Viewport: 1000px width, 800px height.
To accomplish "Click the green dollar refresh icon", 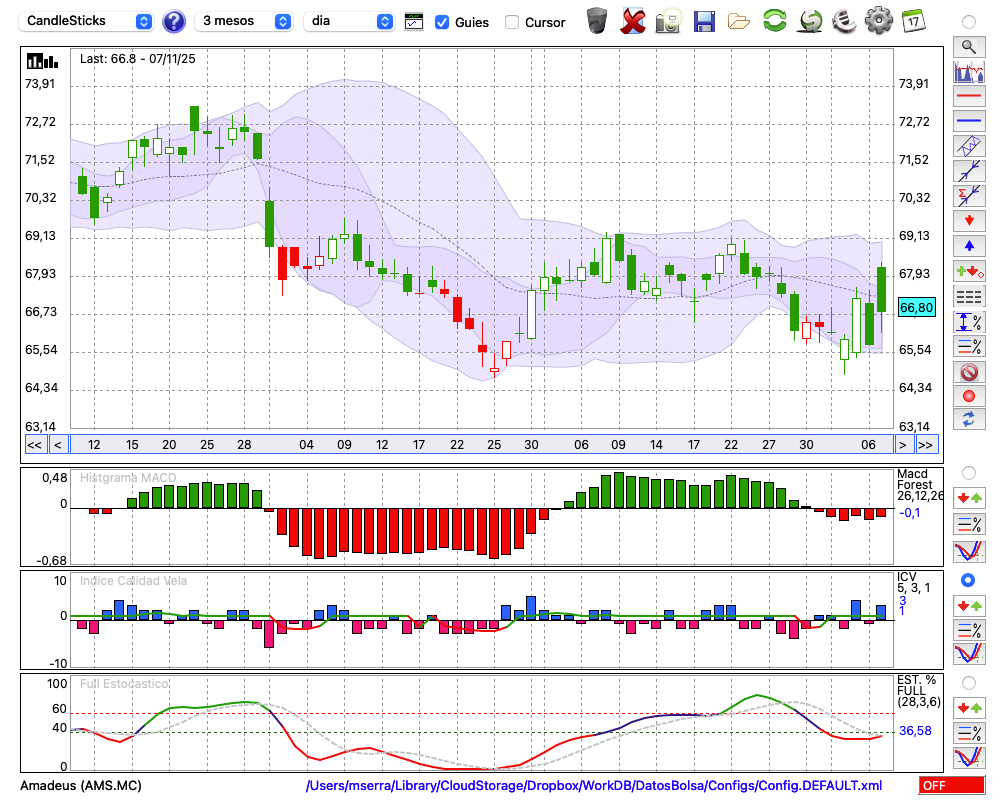I will click(810, 21).
